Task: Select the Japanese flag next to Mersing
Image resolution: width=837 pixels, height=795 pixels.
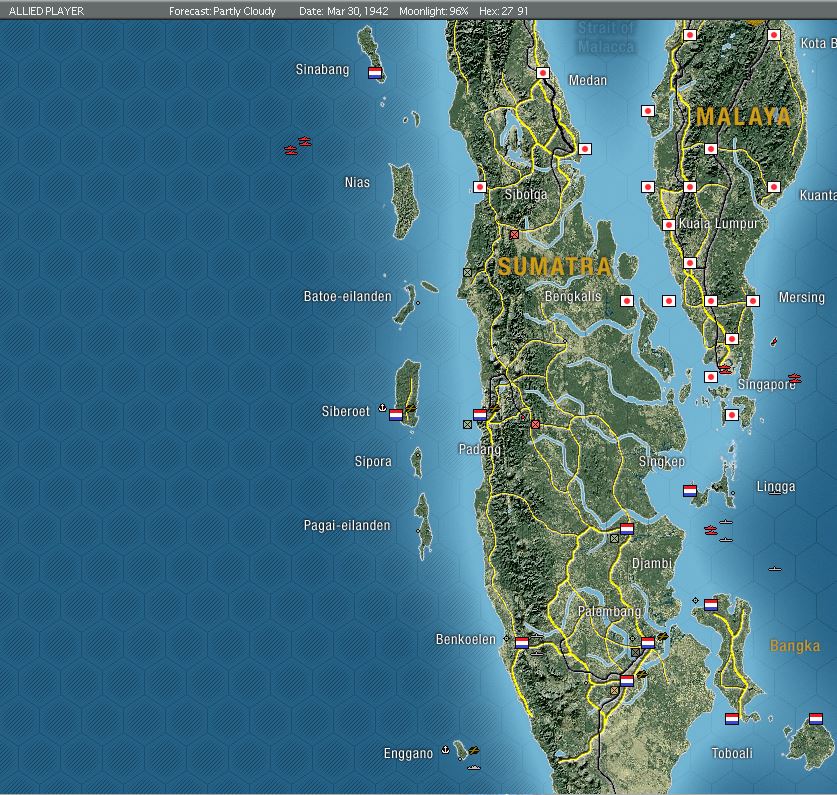Action: (x=753, y=301)
